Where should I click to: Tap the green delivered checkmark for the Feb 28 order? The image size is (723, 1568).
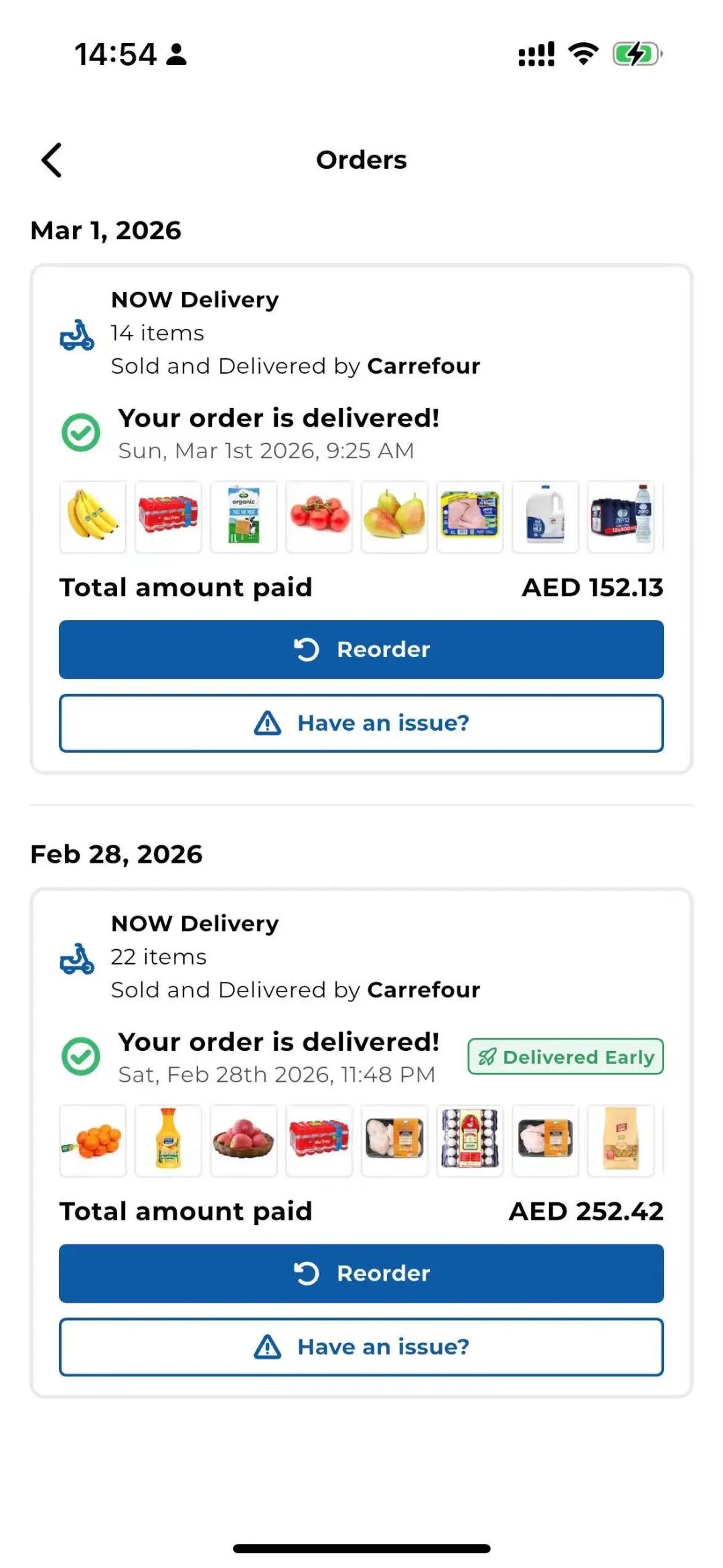[x=81, y=1056]
